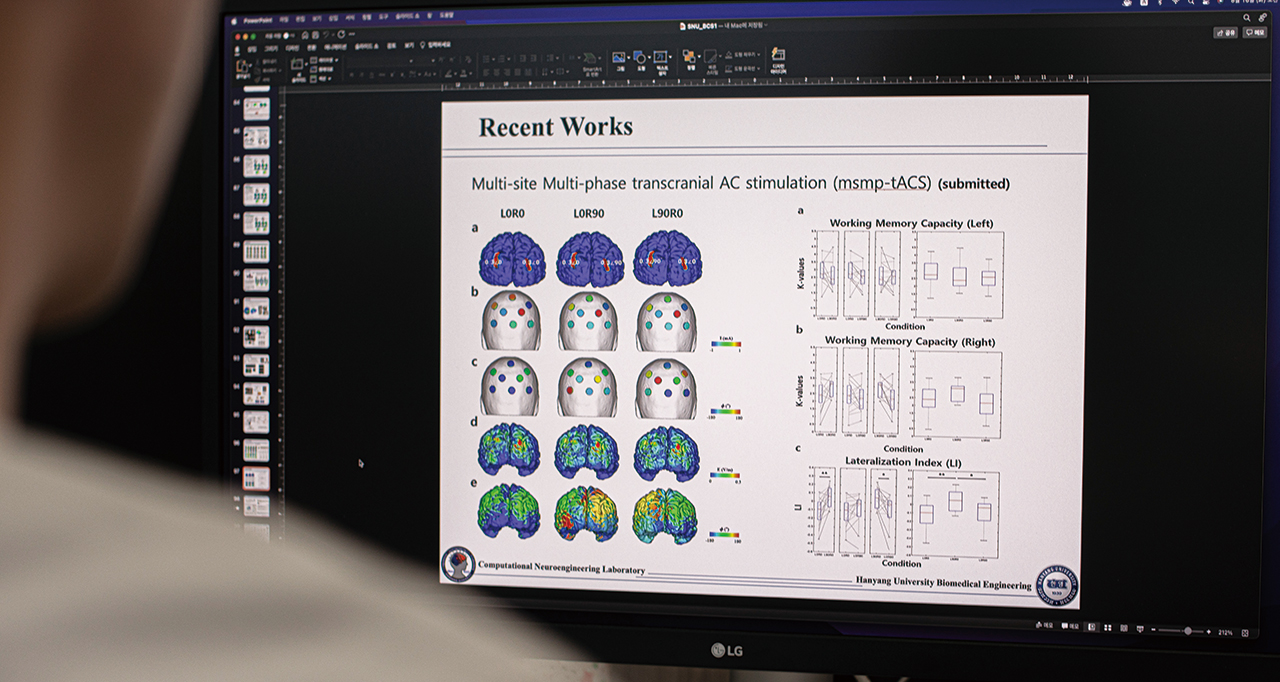Open the quick access more options ellipsis

(x=352, y=35)
